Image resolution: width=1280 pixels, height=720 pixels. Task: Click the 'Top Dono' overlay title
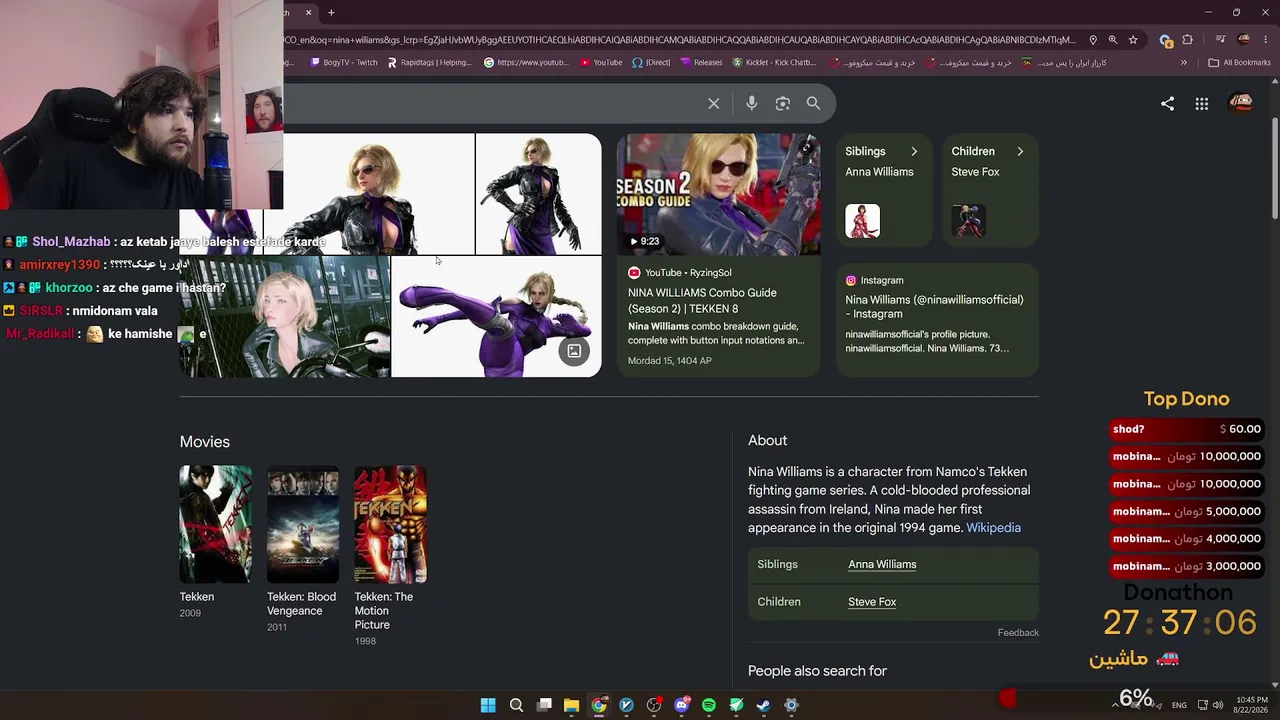click(x=1186, y=399)
